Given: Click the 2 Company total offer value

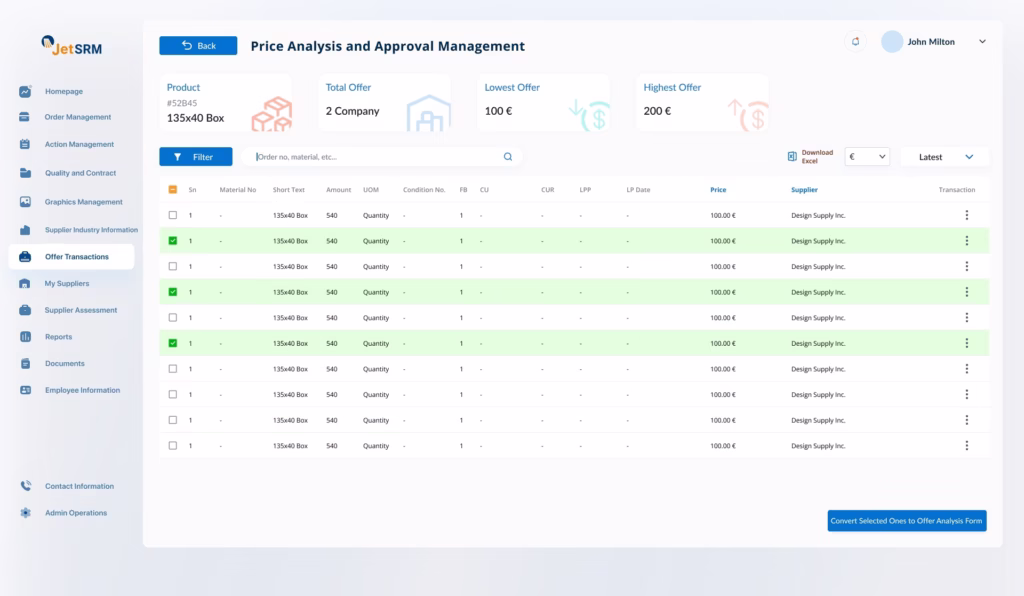Looking at the screenshot, I should [x=353, y=111].
